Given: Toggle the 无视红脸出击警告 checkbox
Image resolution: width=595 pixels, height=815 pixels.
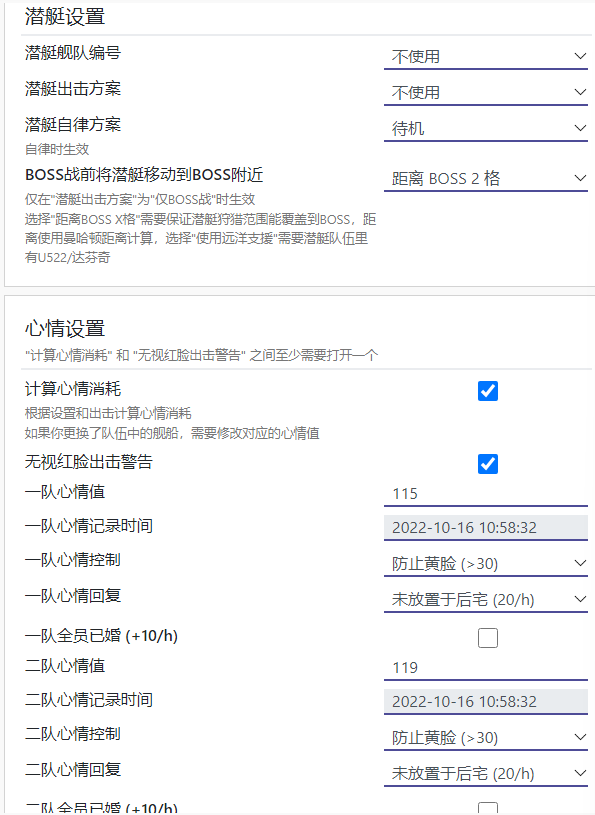Looking at the screenshot, I should tap(487, 464).
